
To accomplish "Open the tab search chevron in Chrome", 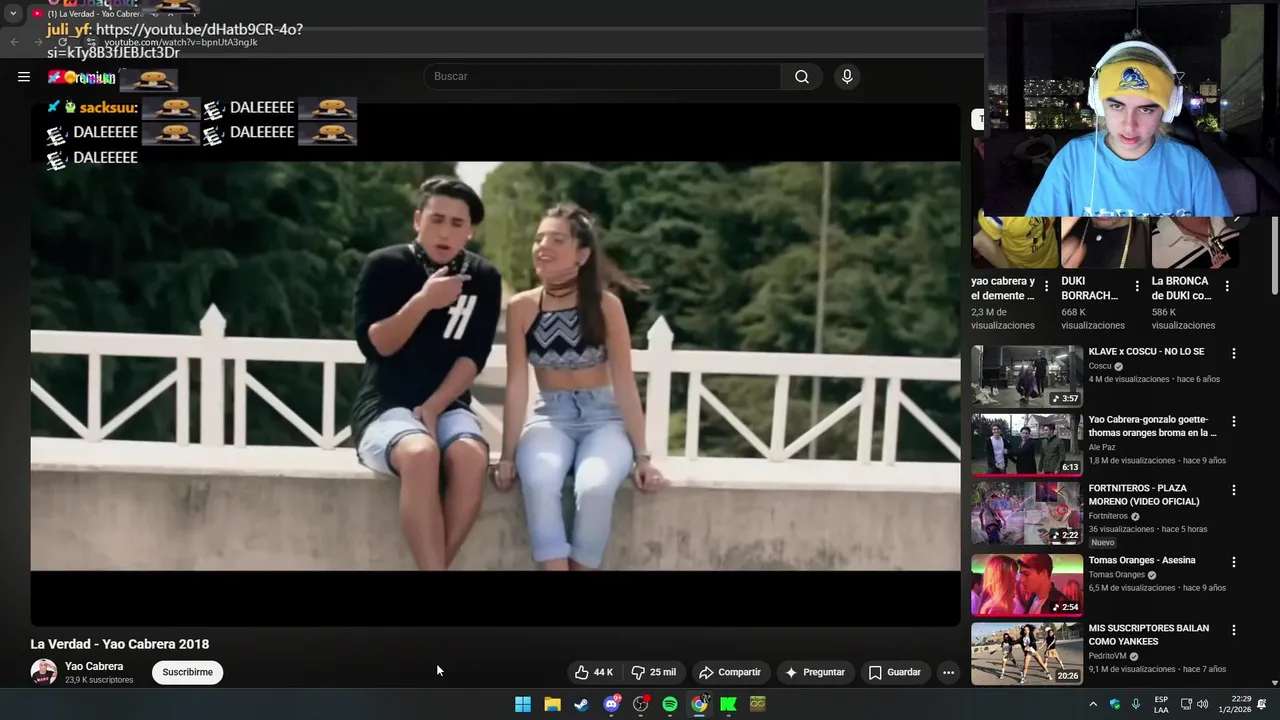I will click(x=13, y=13).
